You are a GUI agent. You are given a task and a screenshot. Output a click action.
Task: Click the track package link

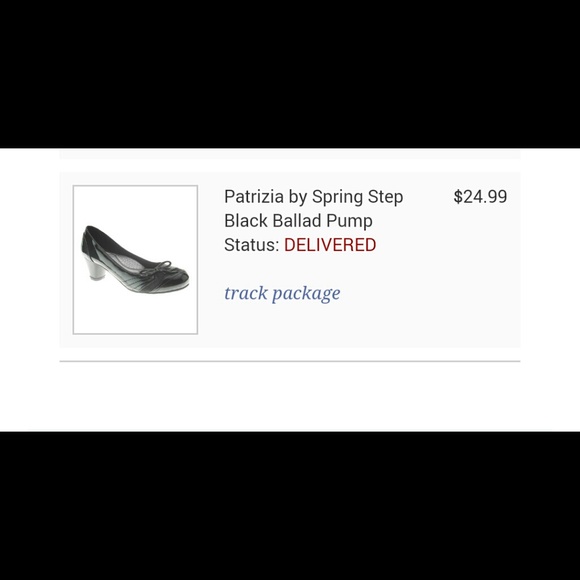(282, 294)
